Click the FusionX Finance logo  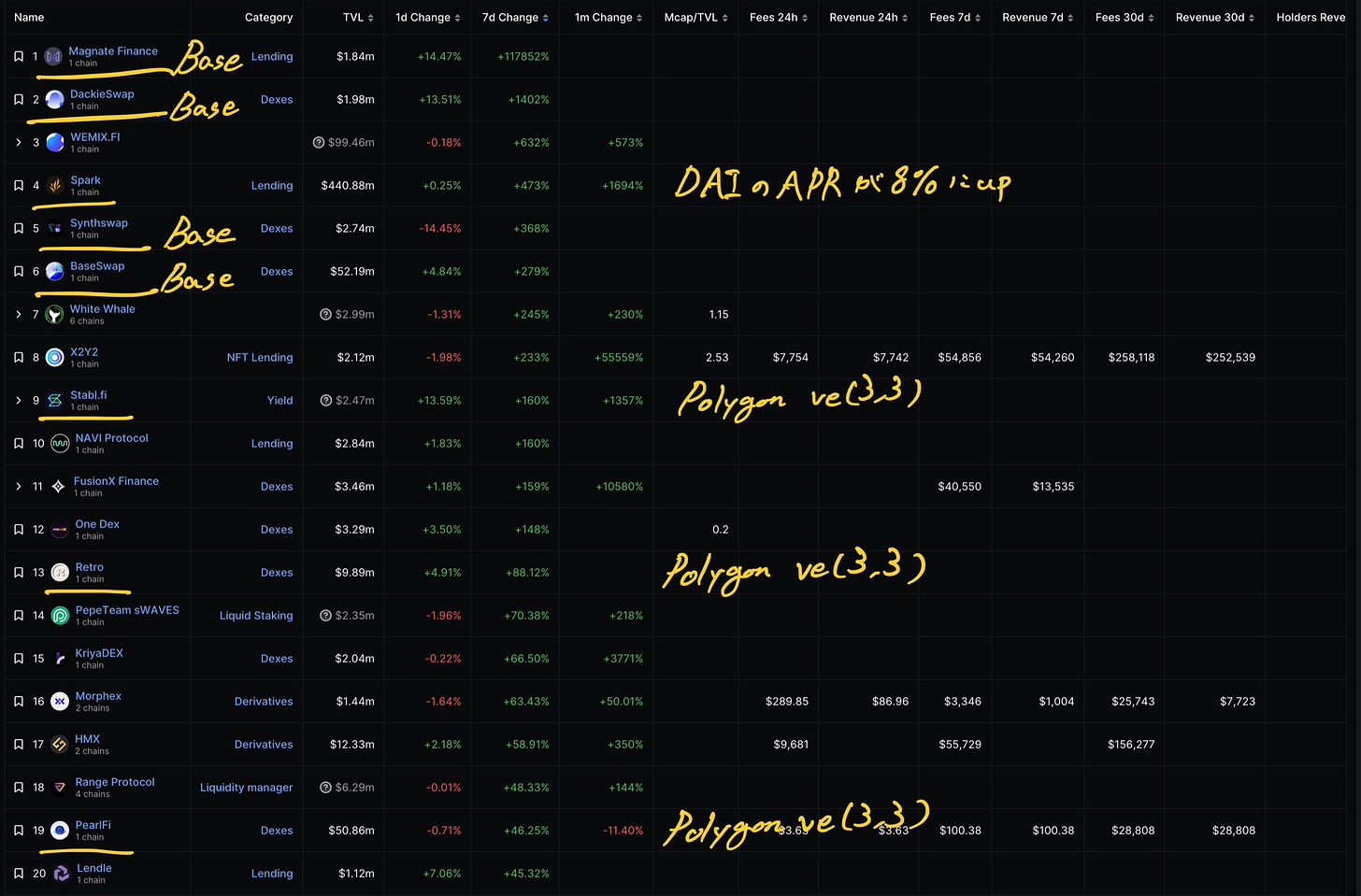[x=58, y=487]
